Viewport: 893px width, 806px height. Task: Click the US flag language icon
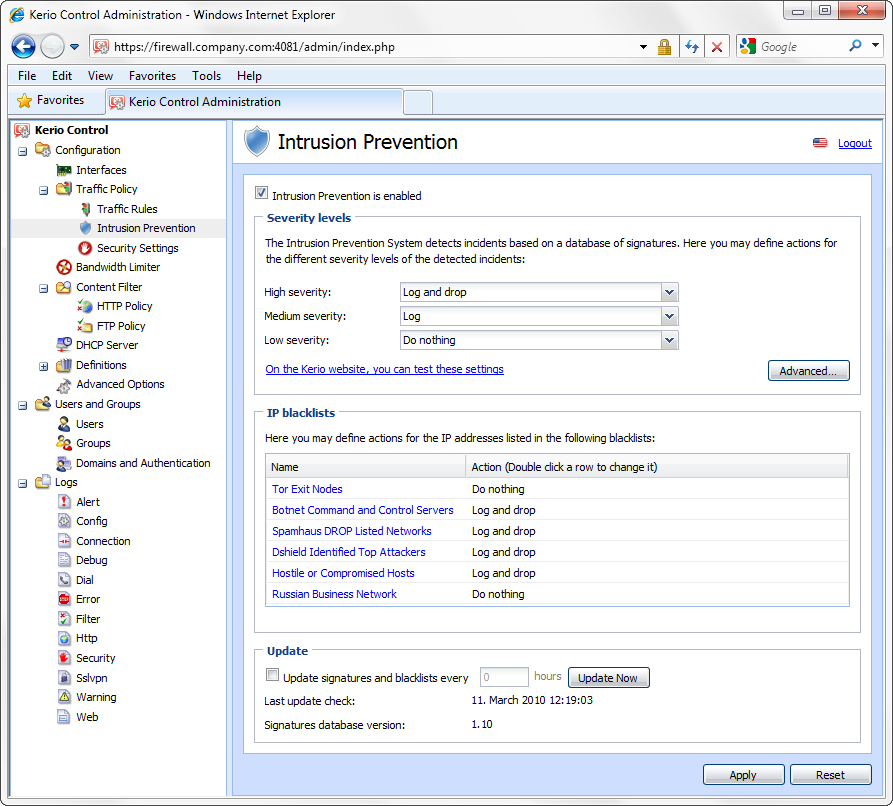coord(820,143)
